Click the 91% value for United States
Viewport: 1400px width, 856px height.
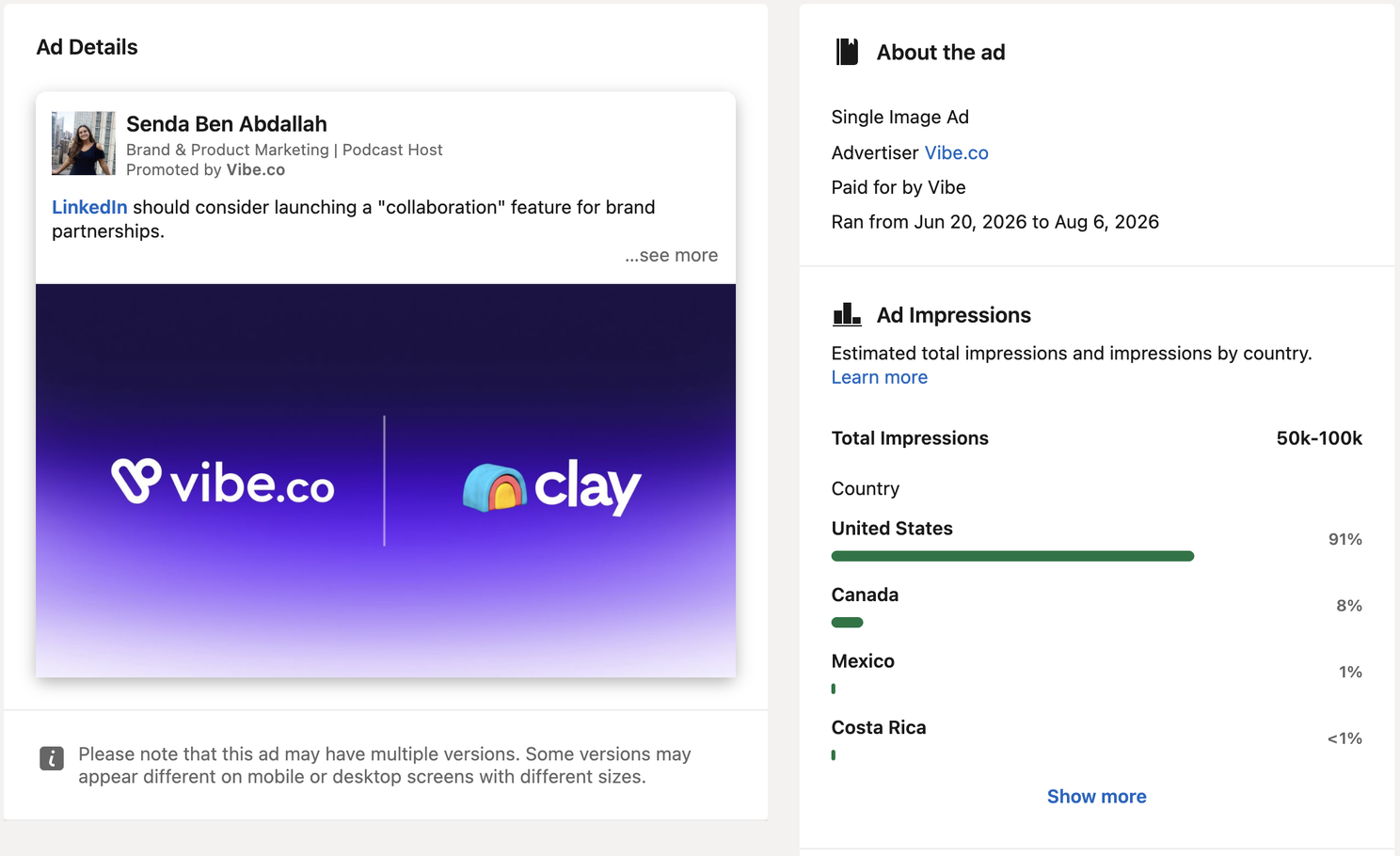pyautogui.click(x=1344, y=539)
